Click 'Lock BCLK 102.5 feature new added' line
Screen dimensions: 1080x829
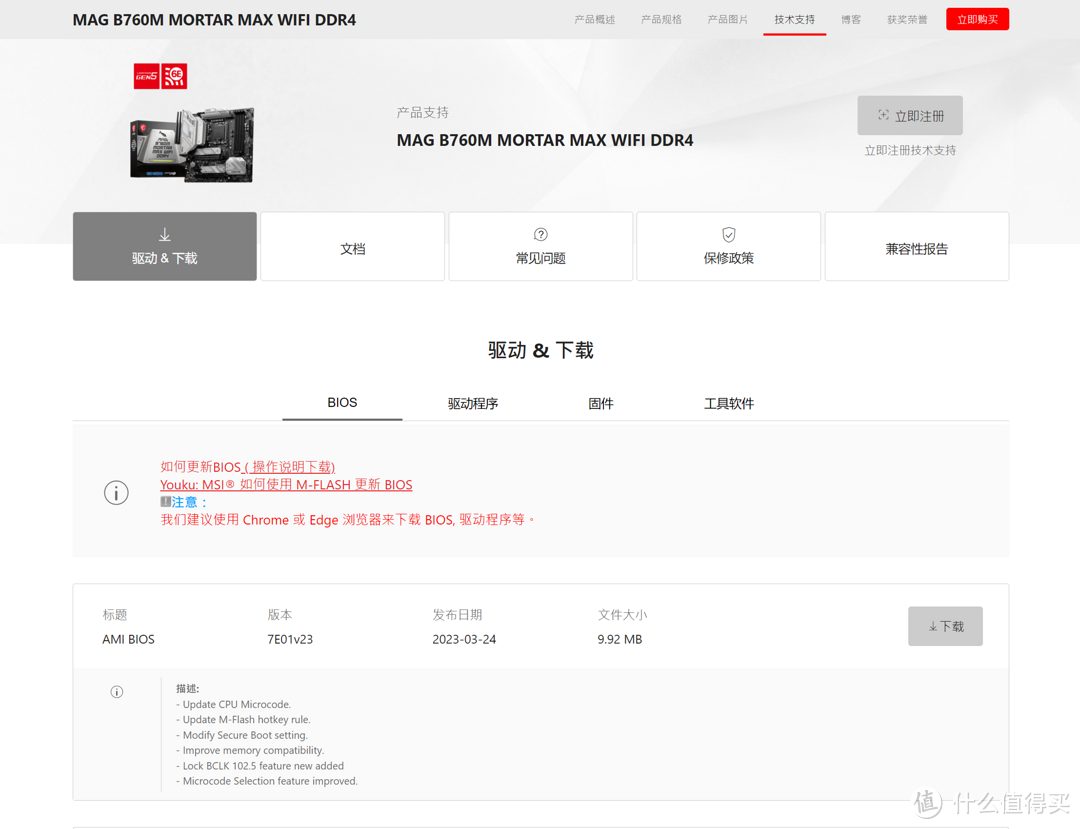point(260,766)
